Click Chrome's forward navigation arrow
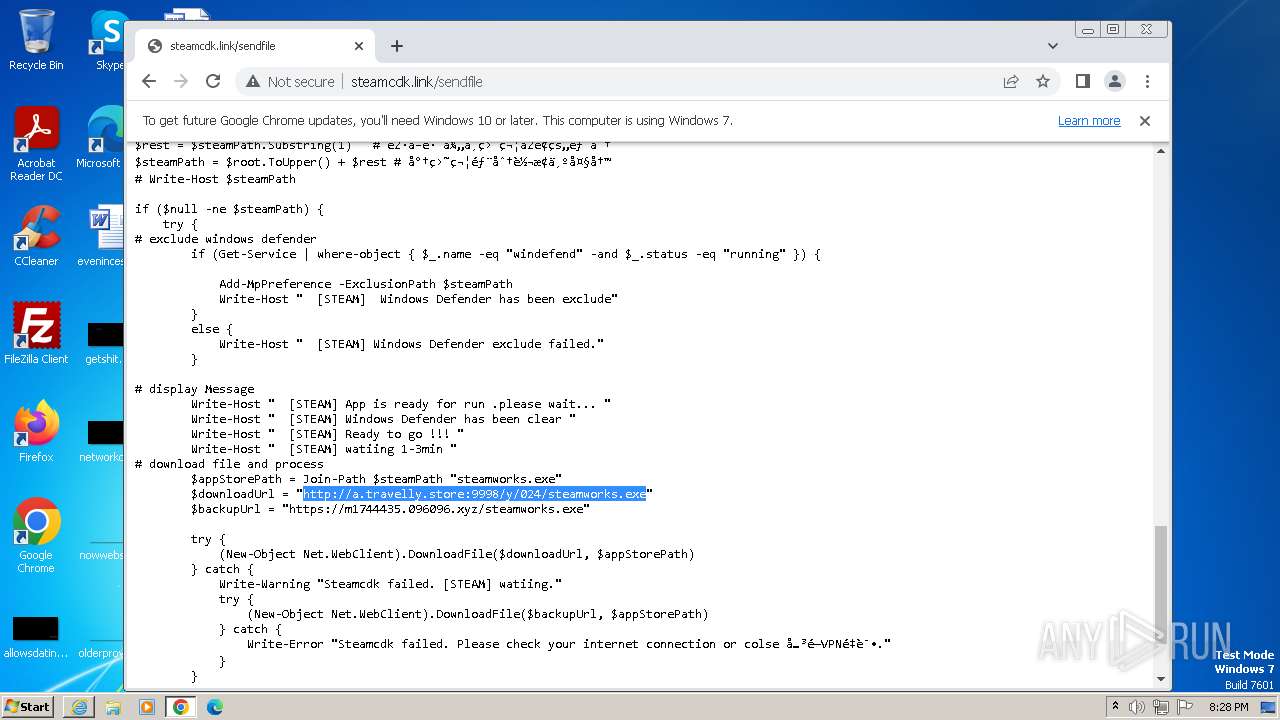 (x=181, y=81)
